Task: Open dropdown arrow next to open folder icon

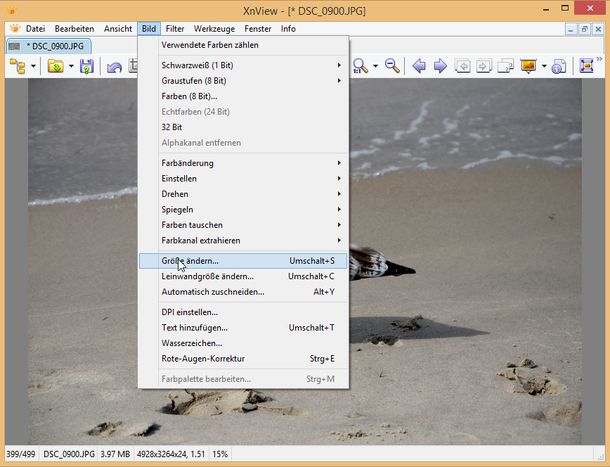Action: click(x=71, y=66)
